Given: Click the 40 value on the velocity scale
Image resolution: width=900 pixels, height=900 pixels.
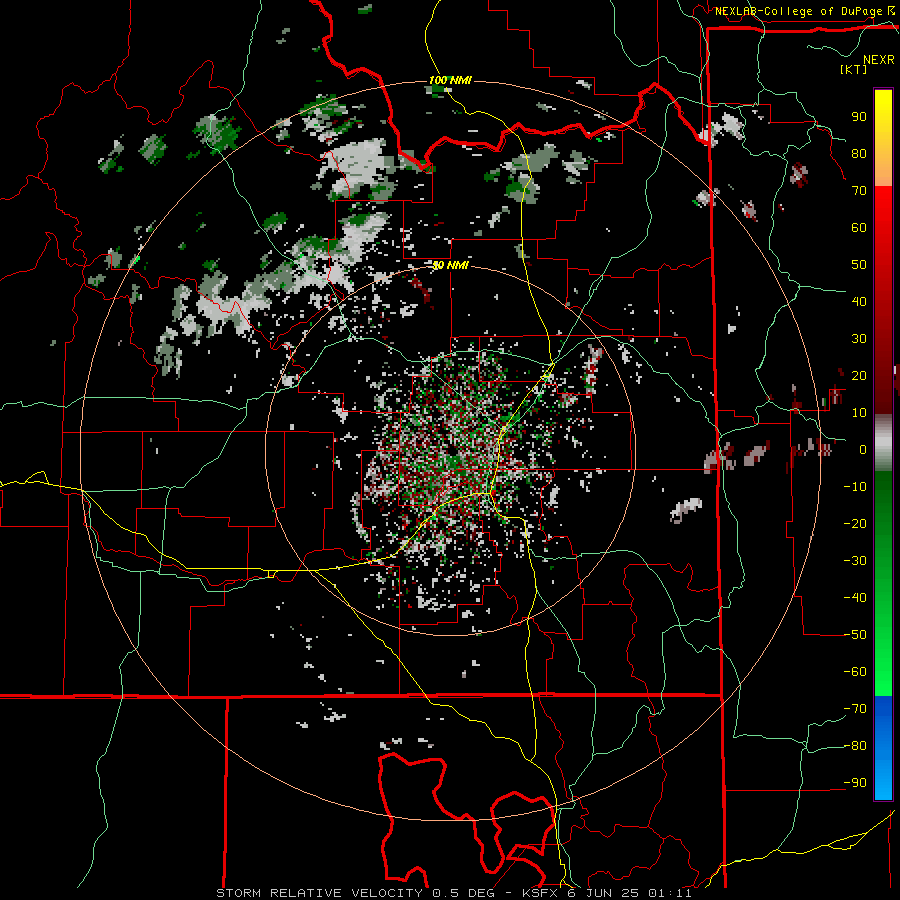Looking at the screenshot, I should (859, 302).
